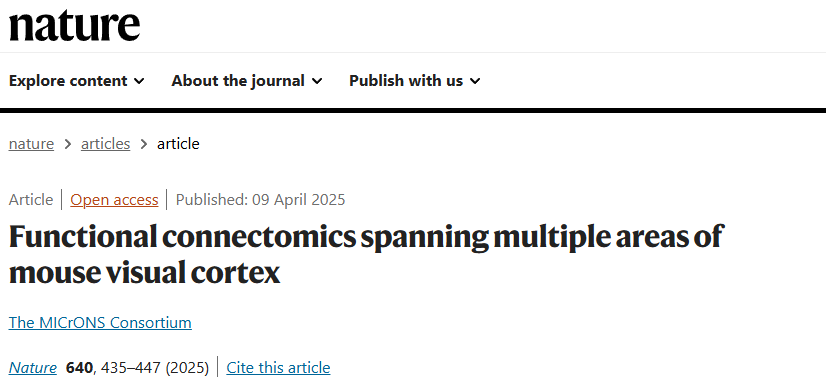Click the Functional connectomics article title
The image size is (826, 392).
tap(367, 254)
